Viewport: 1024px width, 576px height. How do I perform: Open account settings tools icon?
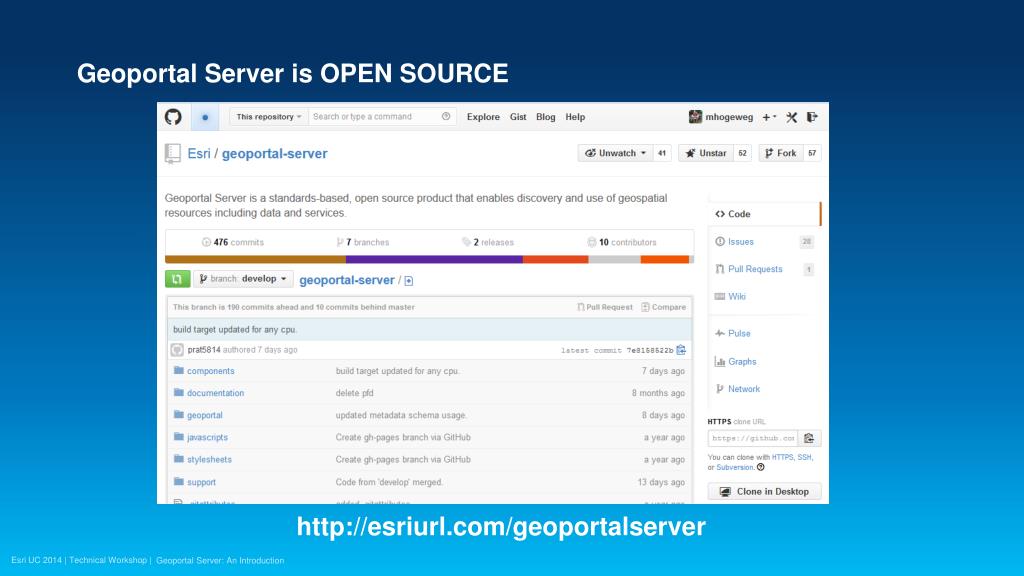[x=792, y=117]
